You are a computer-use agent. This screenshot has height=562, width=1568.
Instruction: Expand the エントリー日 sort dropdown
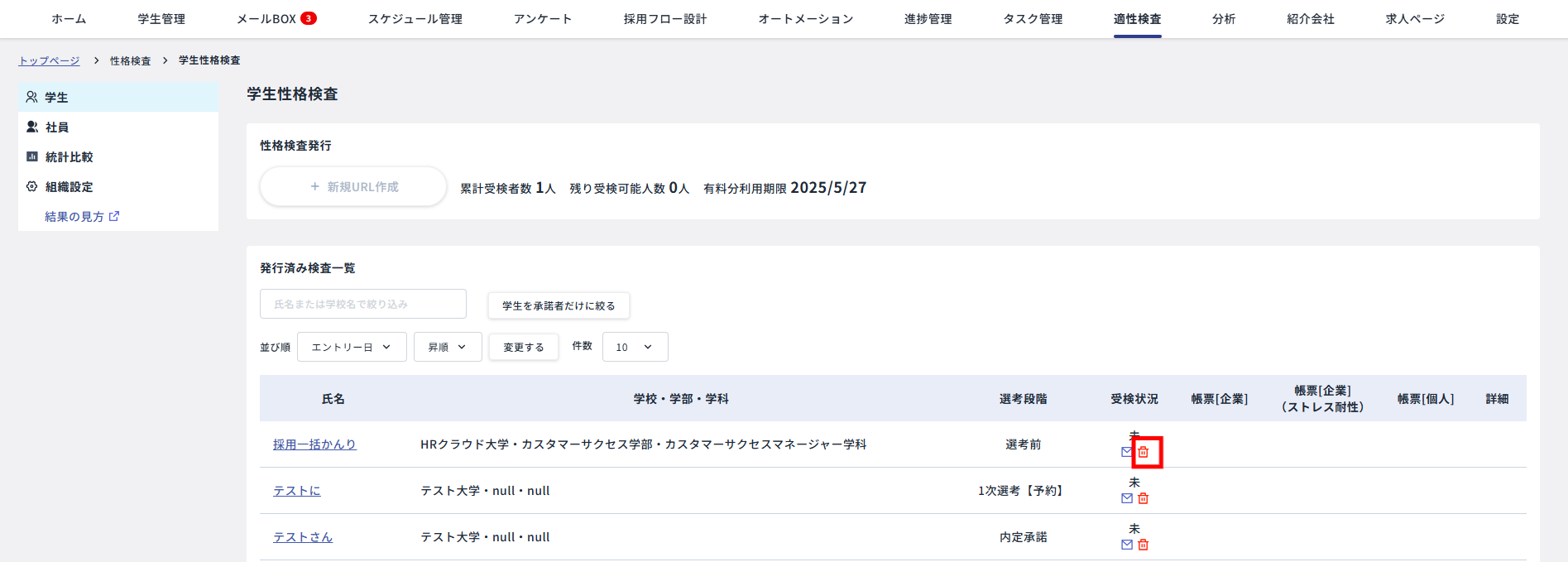(351, 347)
